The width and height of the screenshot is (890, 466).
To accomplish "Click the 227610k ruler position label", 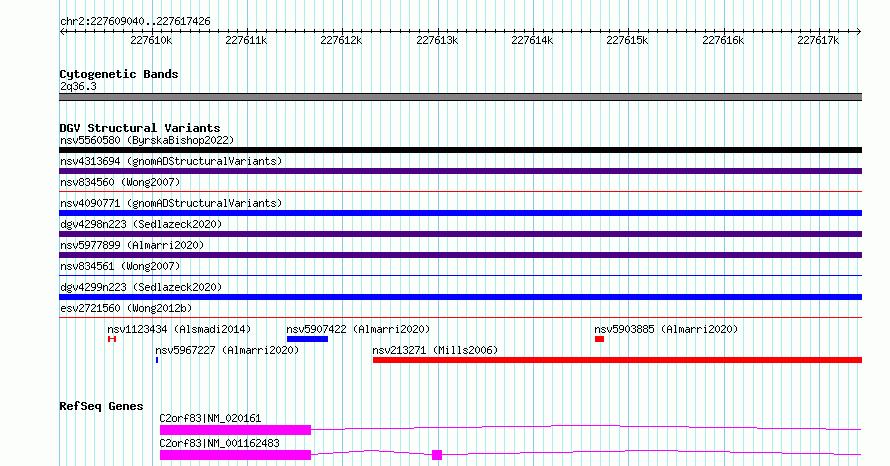I will (151, 40).
